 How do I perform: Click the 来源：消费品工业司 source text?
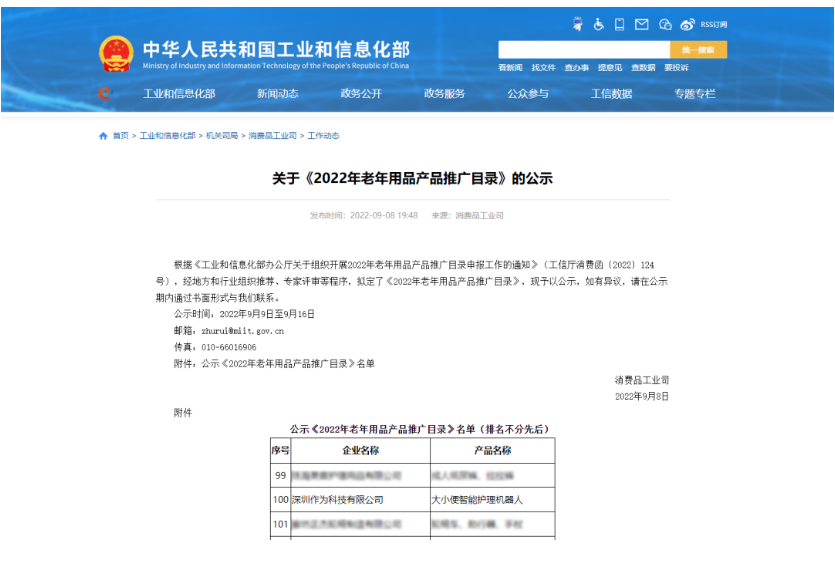click(468, 216)
